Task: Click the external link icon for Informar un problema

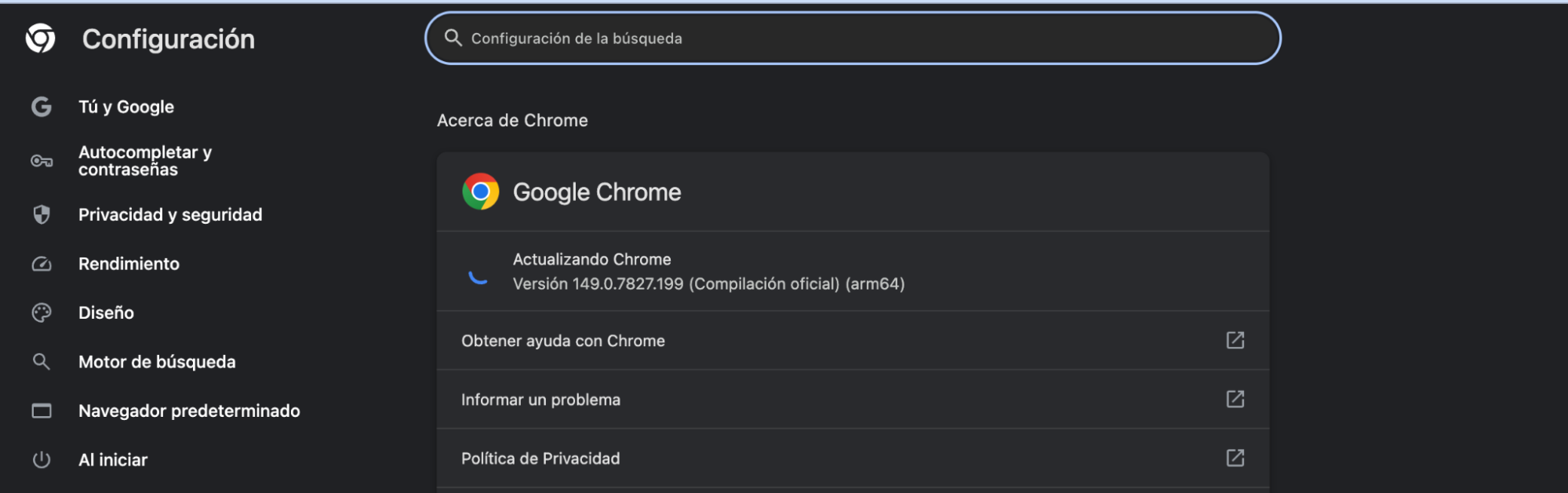Action: (1235, 399)
